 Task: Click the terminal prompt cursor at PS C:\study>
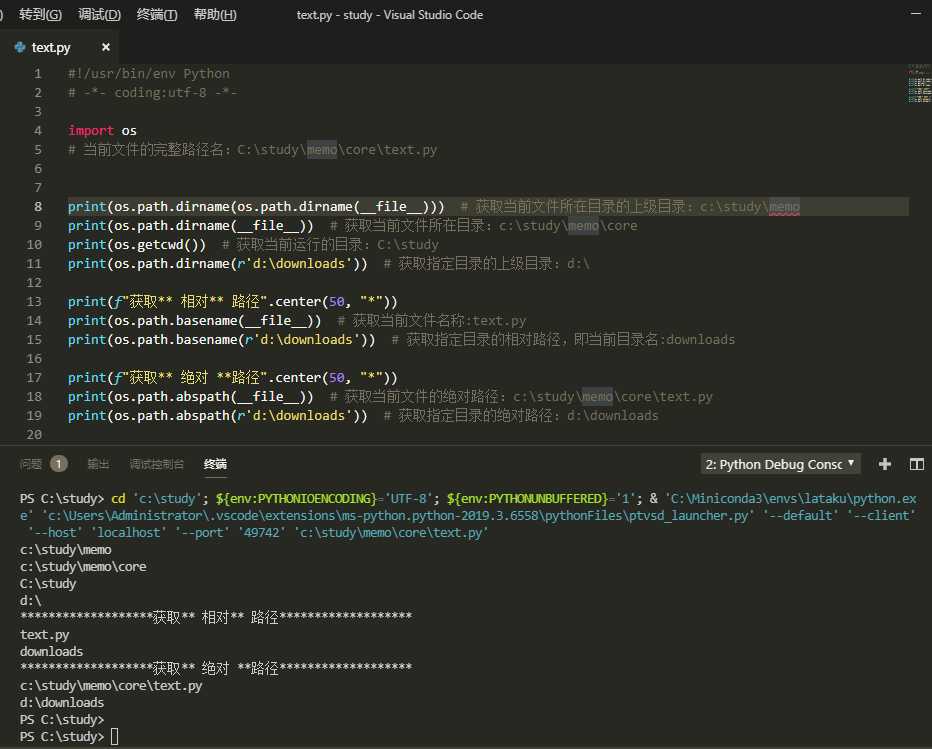[x=114, y=737]
